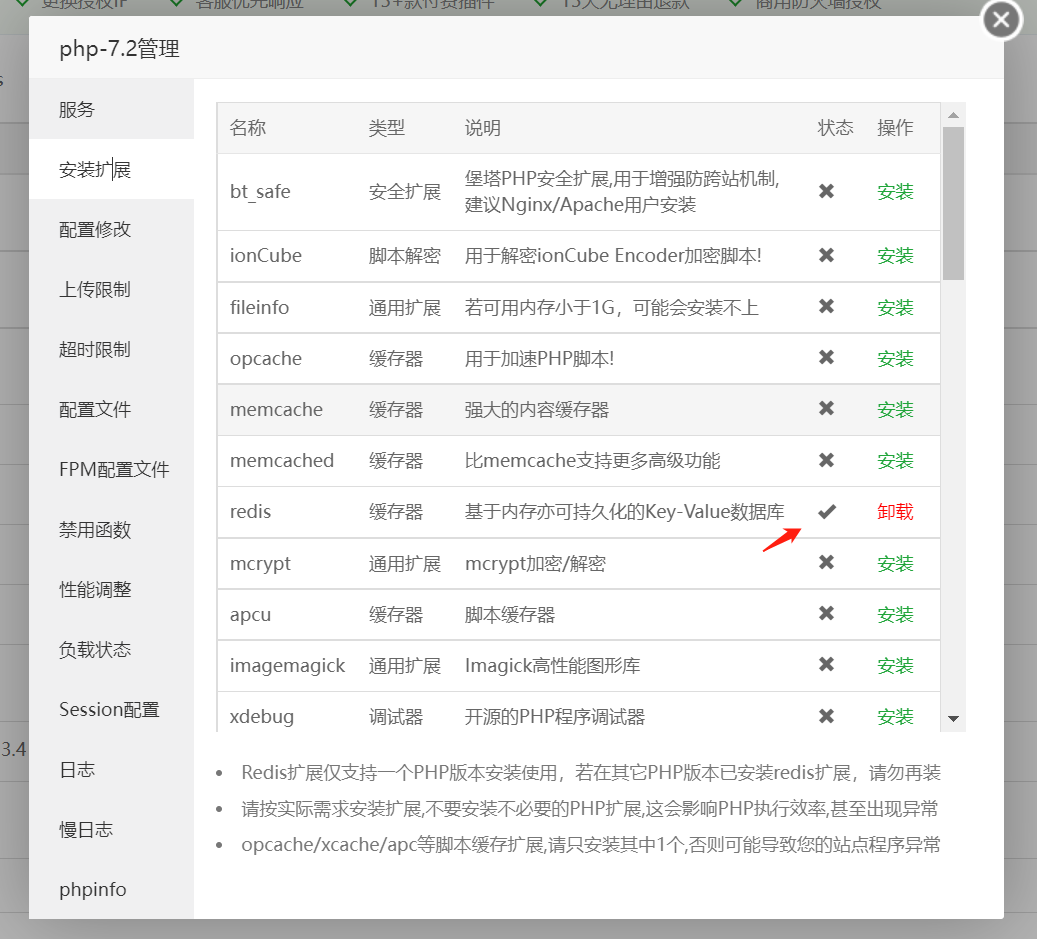Image resolution: width=1037 pixels, height=939 pixels.
Task: Install the apcu extension
Action: tap(895, 615)
